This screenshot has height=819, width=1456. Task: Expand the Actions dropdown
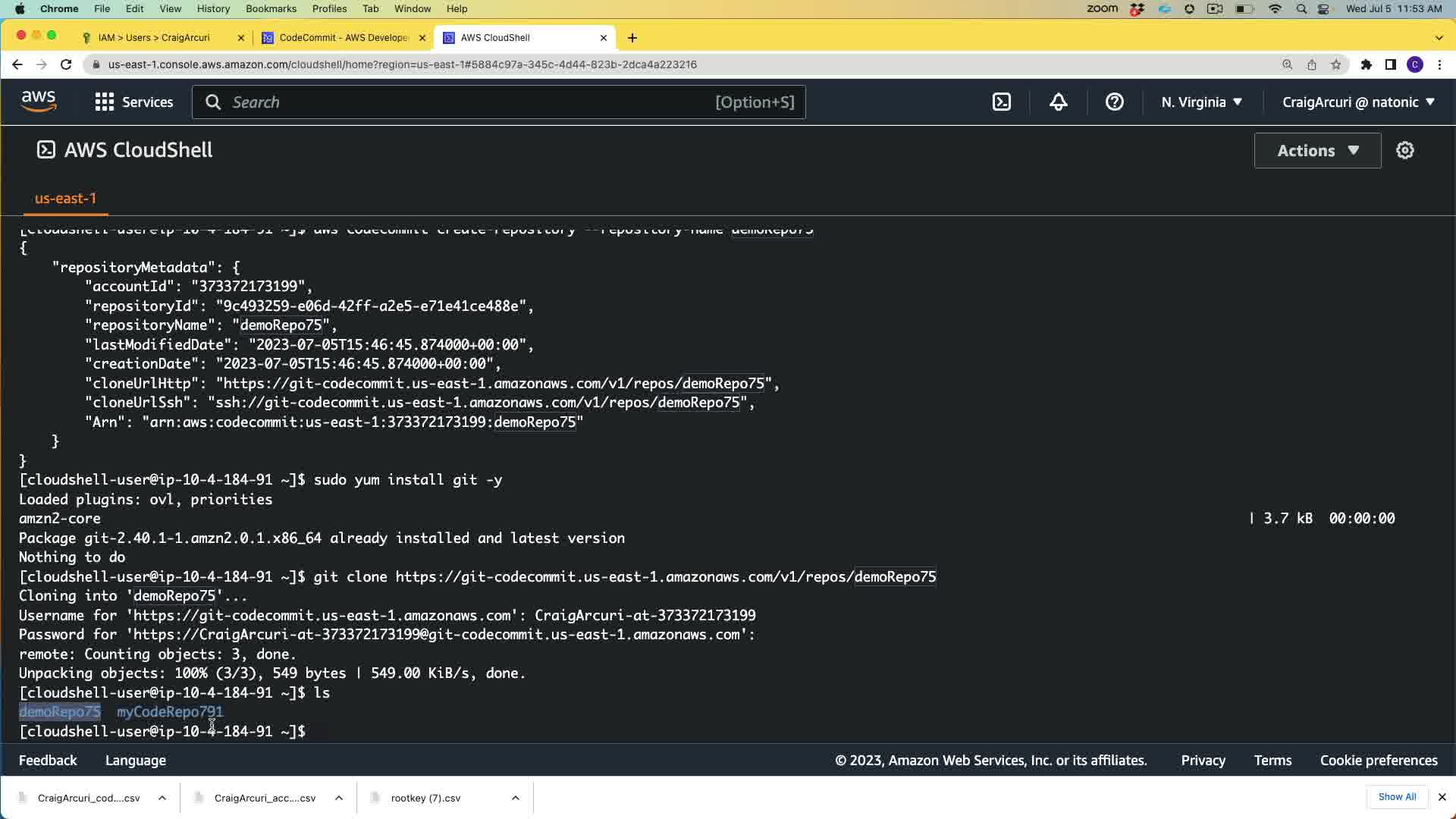(x=1317, y=150)
